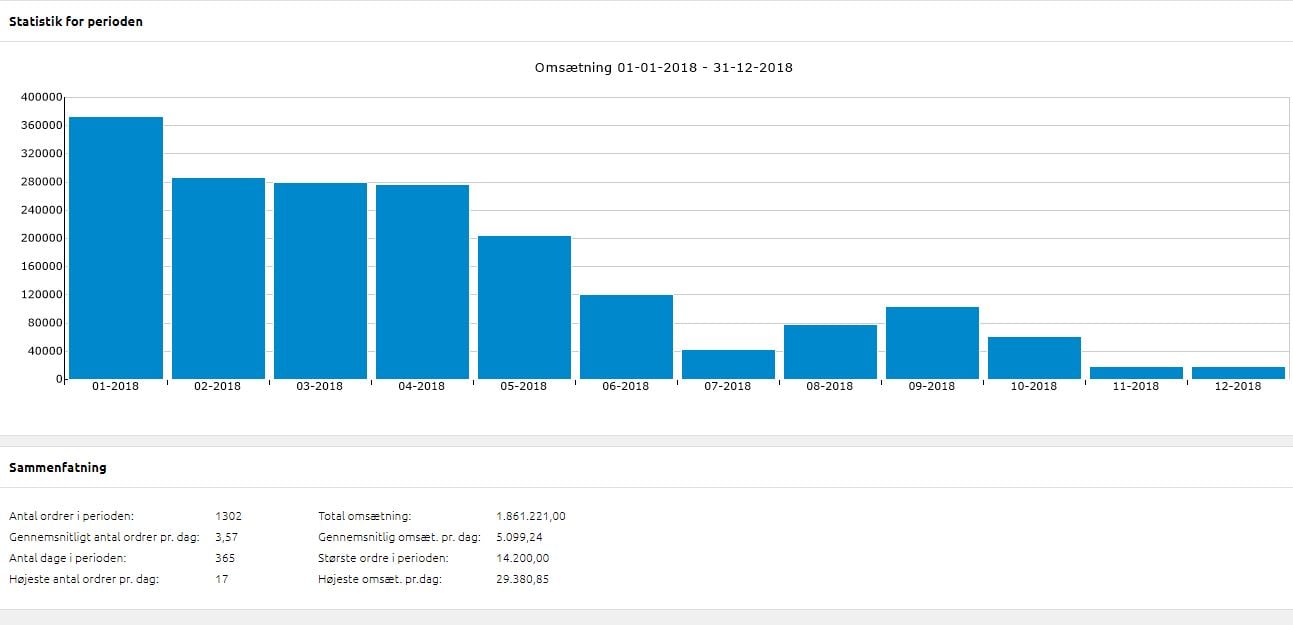Select the blue bar for 04-2018
The width and height of the screenshot is (1293, 625).
(422, 282)
